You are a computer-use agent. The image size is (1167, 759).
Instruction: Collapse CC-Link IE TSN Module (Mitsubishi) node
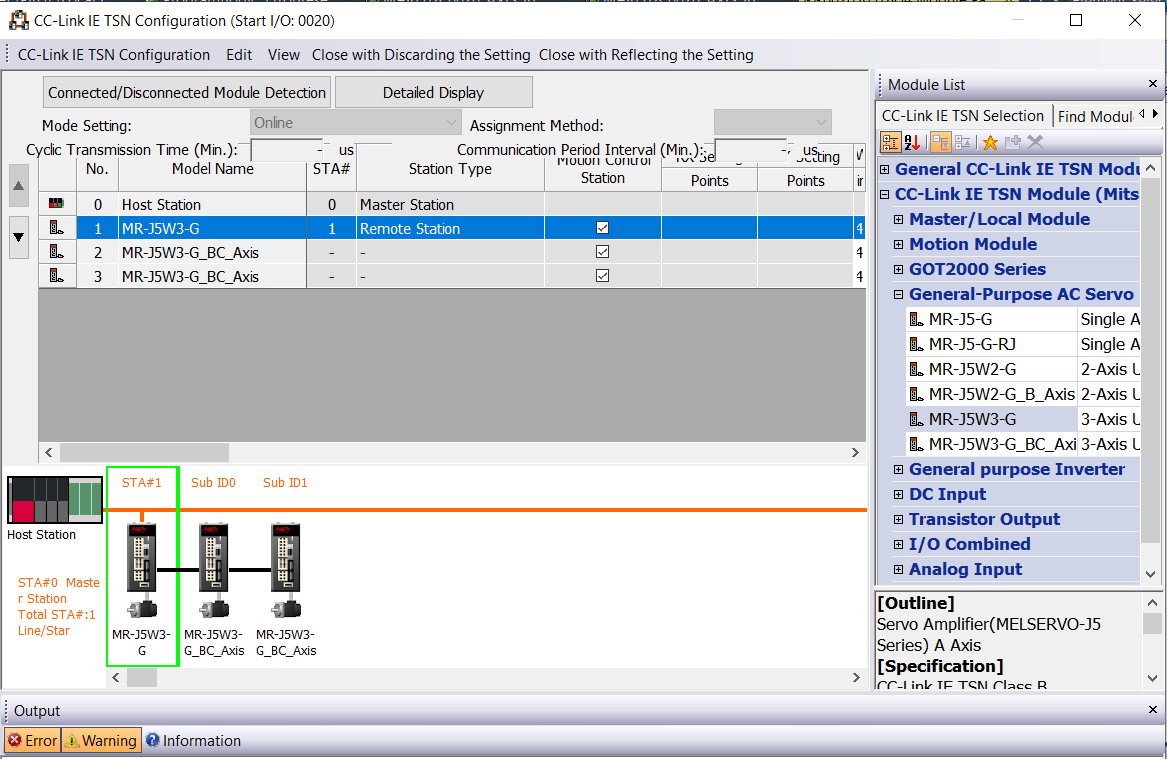pos(884,194)
